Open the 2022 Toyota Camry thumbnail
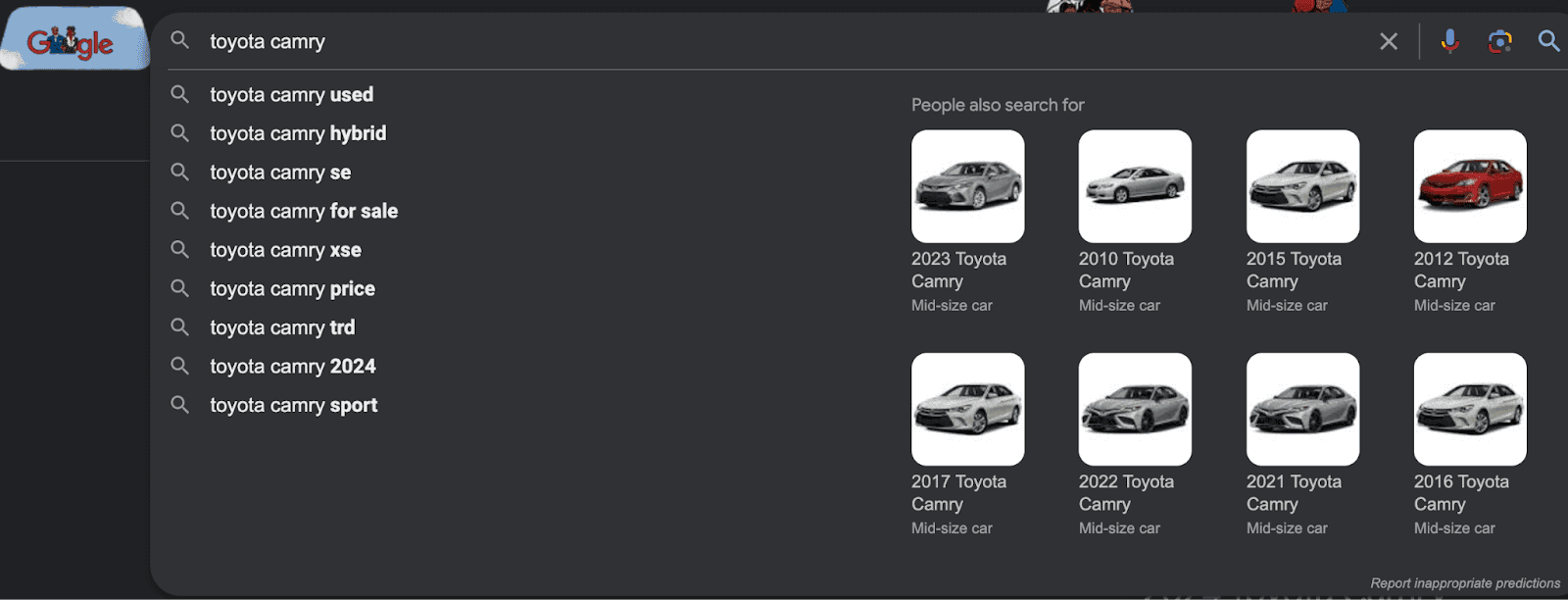Viewport: 1568px width, 600px height. pos(1135,409)
